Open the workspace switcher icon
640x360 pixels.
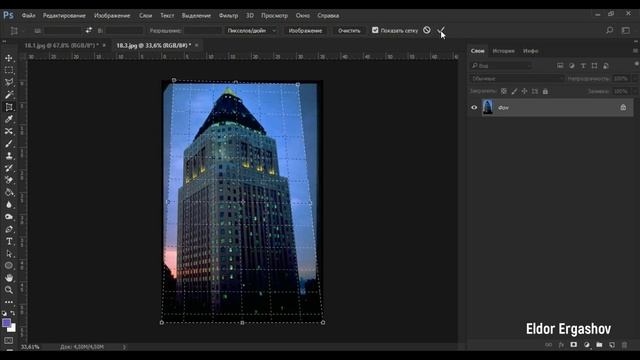[x=626, y=30]
